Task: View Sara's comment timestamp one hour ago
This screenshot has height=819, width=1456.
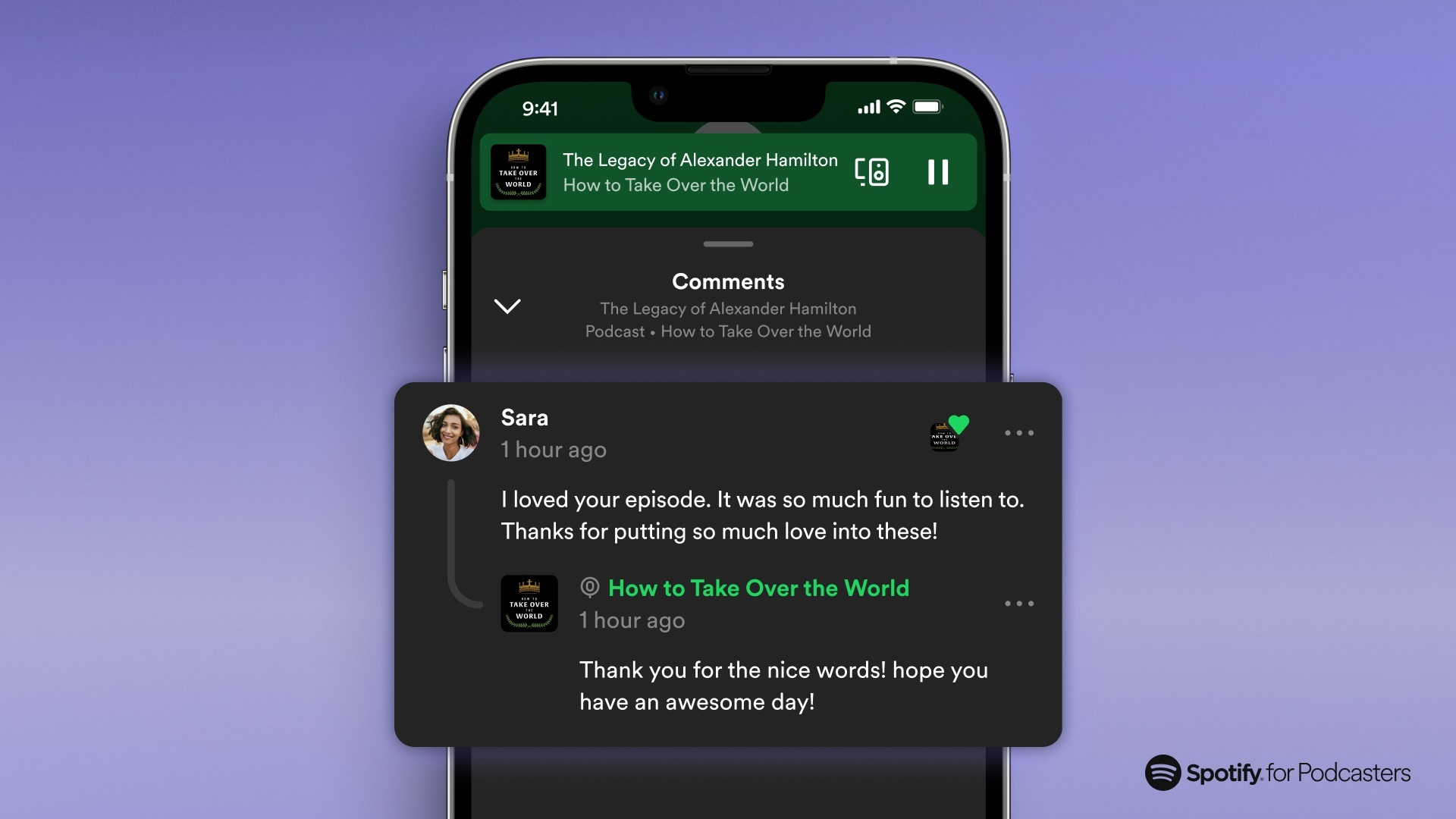Action: click(x=554, y=450)
